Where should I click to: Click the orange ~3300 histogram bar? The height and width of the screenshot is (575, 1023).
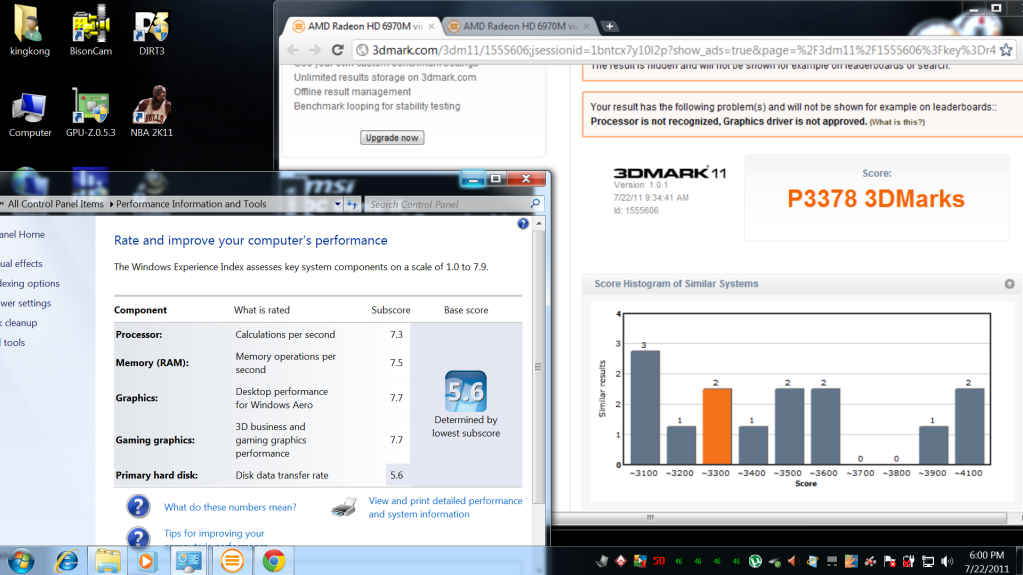tap(716, 427)
